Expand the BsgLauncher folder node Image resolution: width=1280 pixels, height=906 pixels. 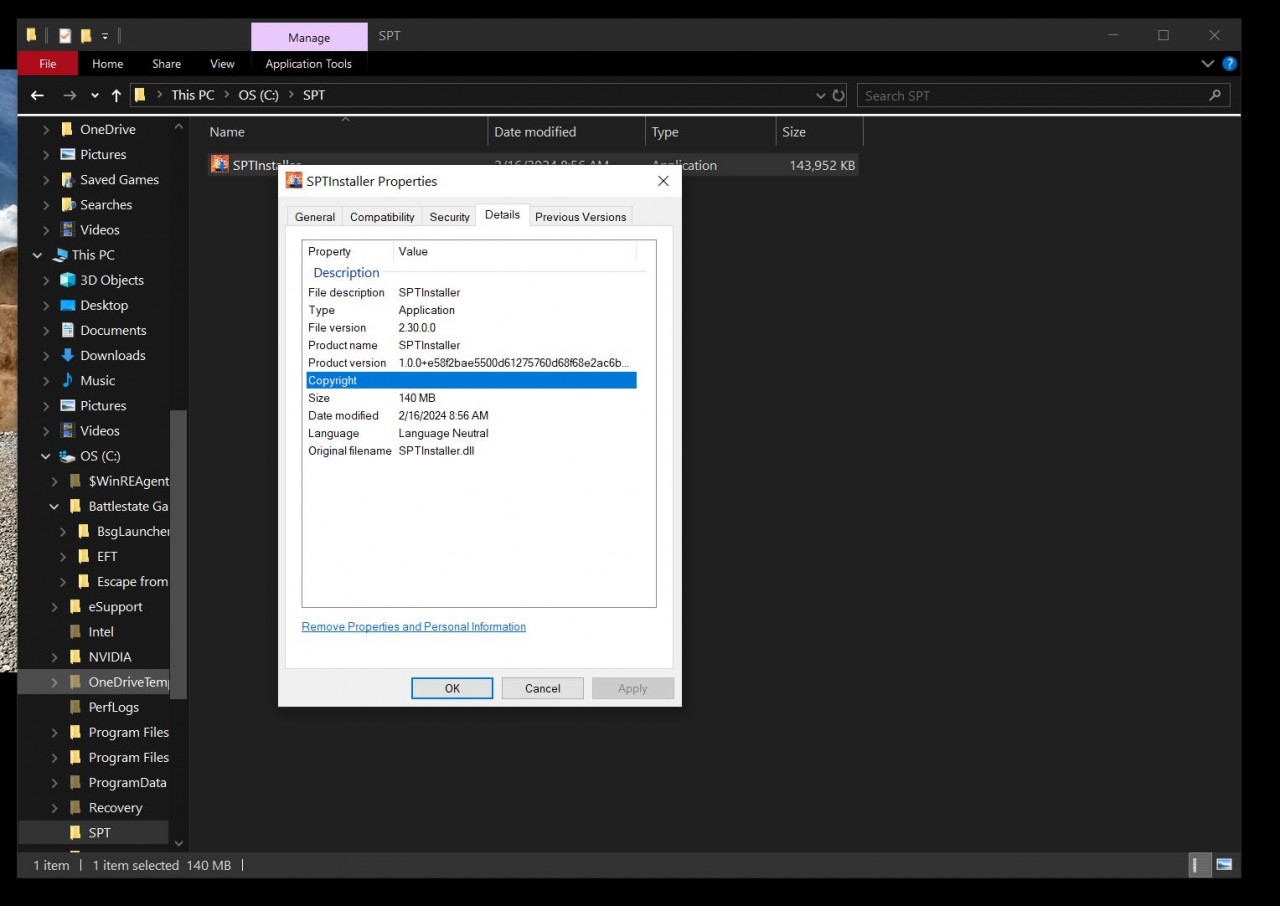point(63,531)
